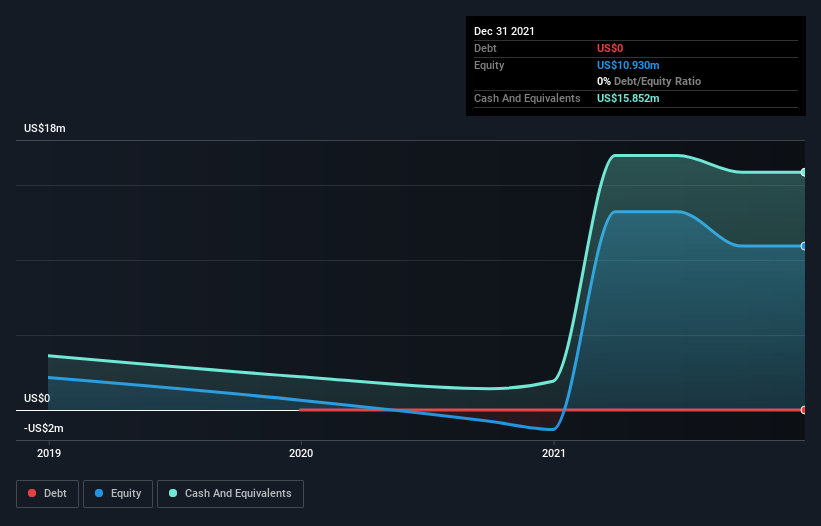Click the Equity row label in the tooltip
Screen dimensions: 821x526
click(489, 65)
